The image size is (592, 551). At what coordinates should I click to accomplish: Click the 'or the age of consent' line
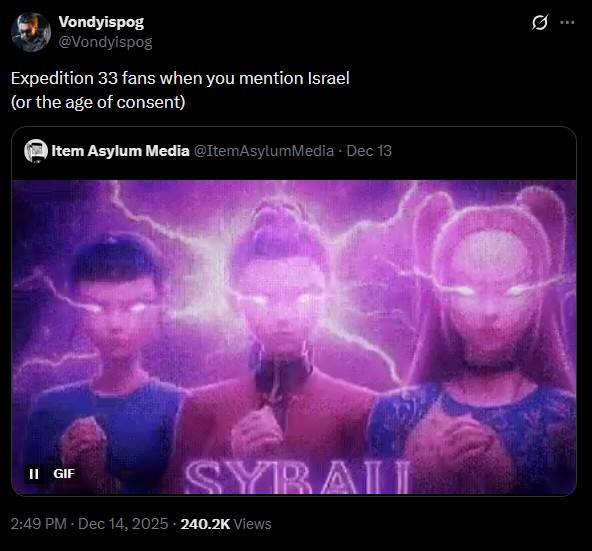[98, 102]
